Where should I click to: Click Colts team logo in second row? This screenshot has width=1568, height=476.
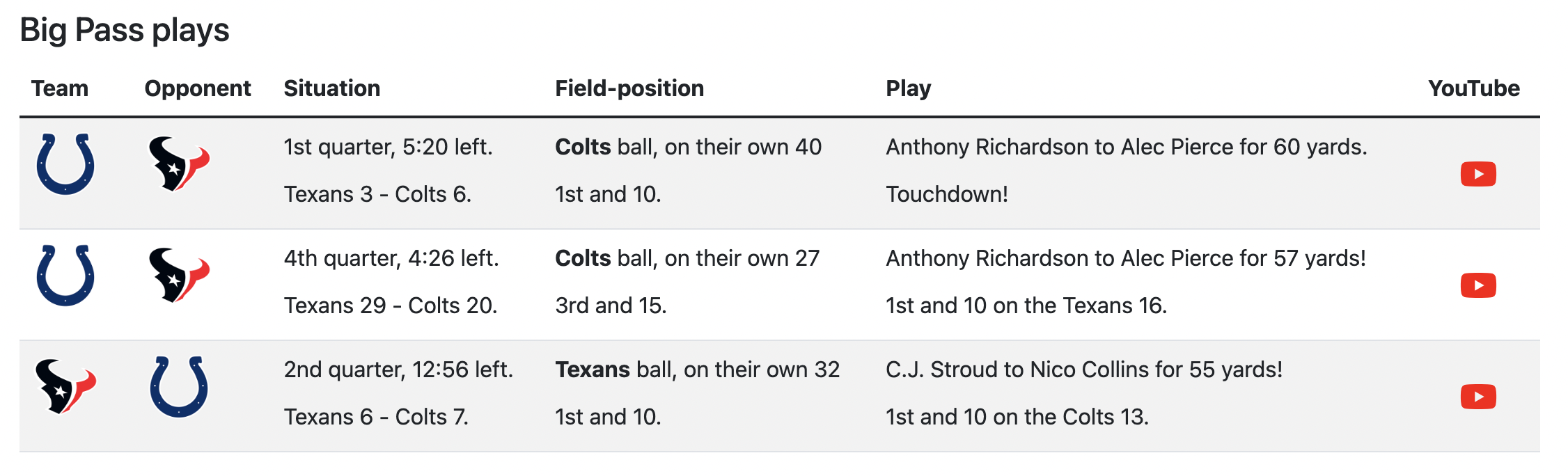(65, 276)
